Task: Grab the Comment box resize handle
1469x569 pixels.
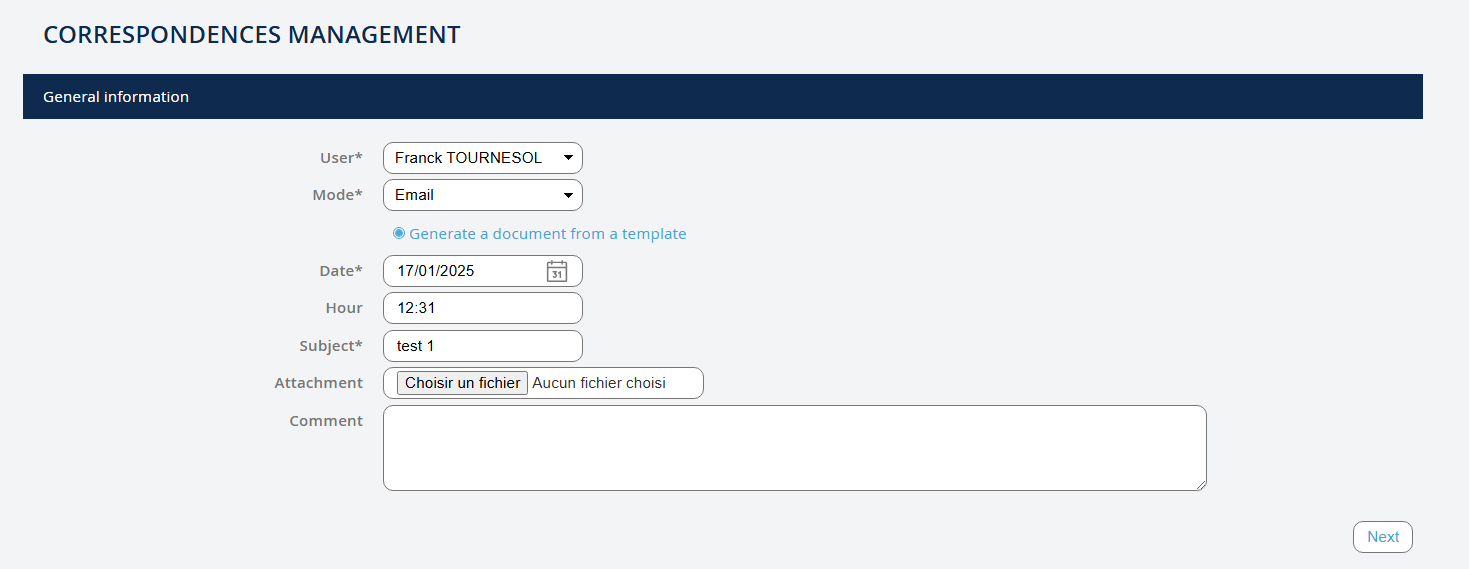Action: [1200, 484]
